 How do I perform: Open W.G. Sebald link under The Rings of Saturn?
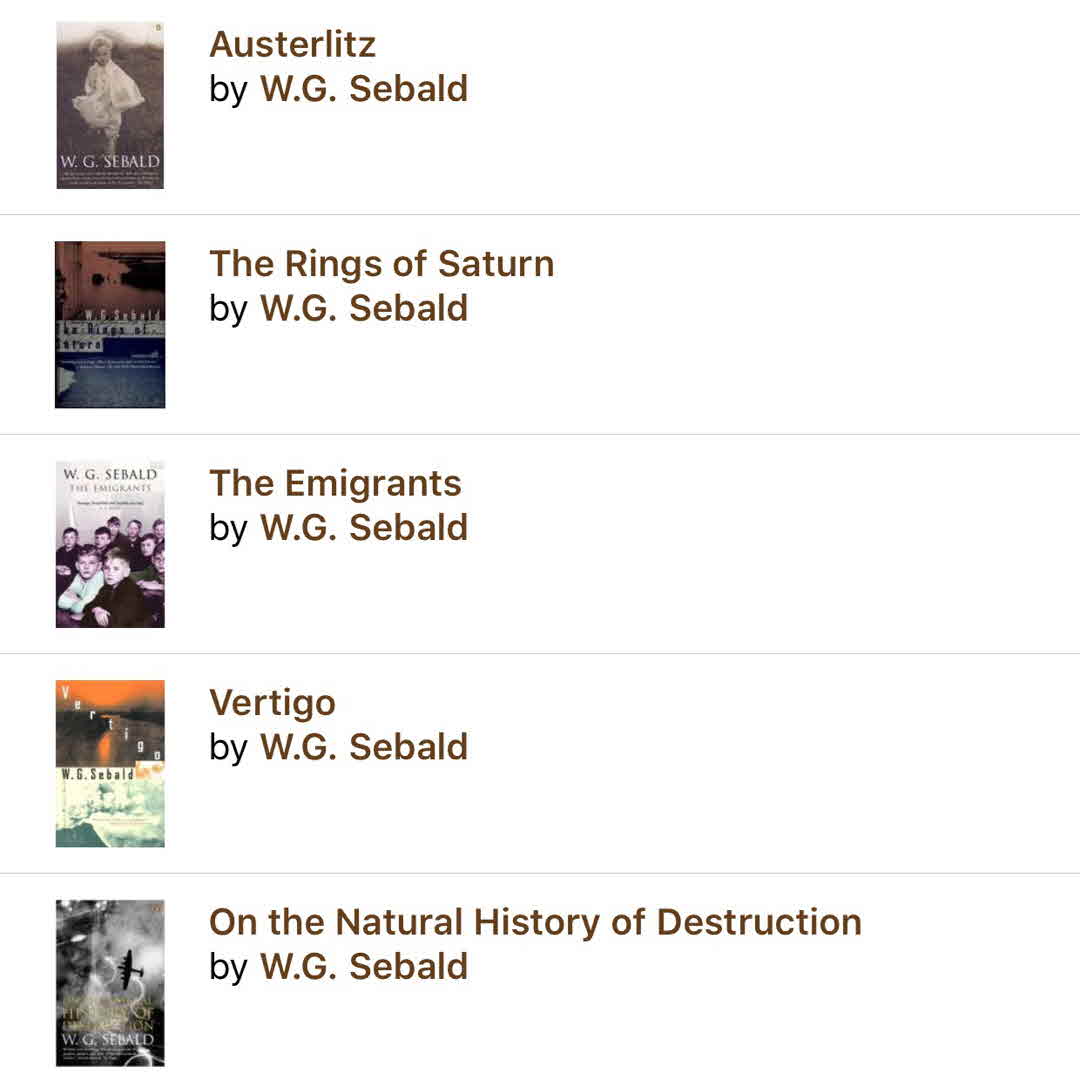[x=364, y=308]
